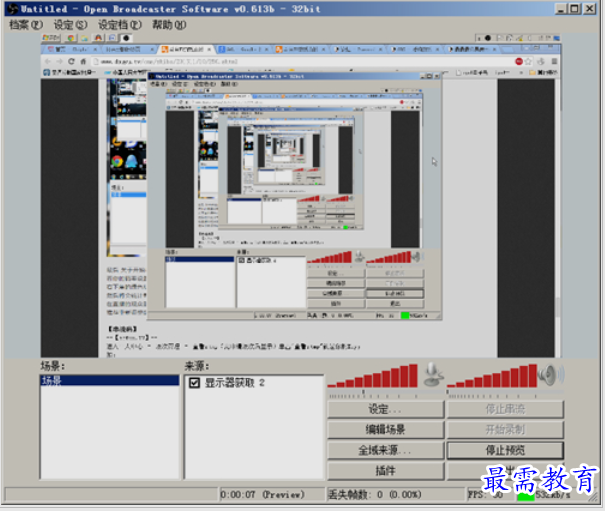Adjust the desktop audio volume slider
The height and width of the screenshot is (511, 605).
pyautogui.click(x=505, y=394)
